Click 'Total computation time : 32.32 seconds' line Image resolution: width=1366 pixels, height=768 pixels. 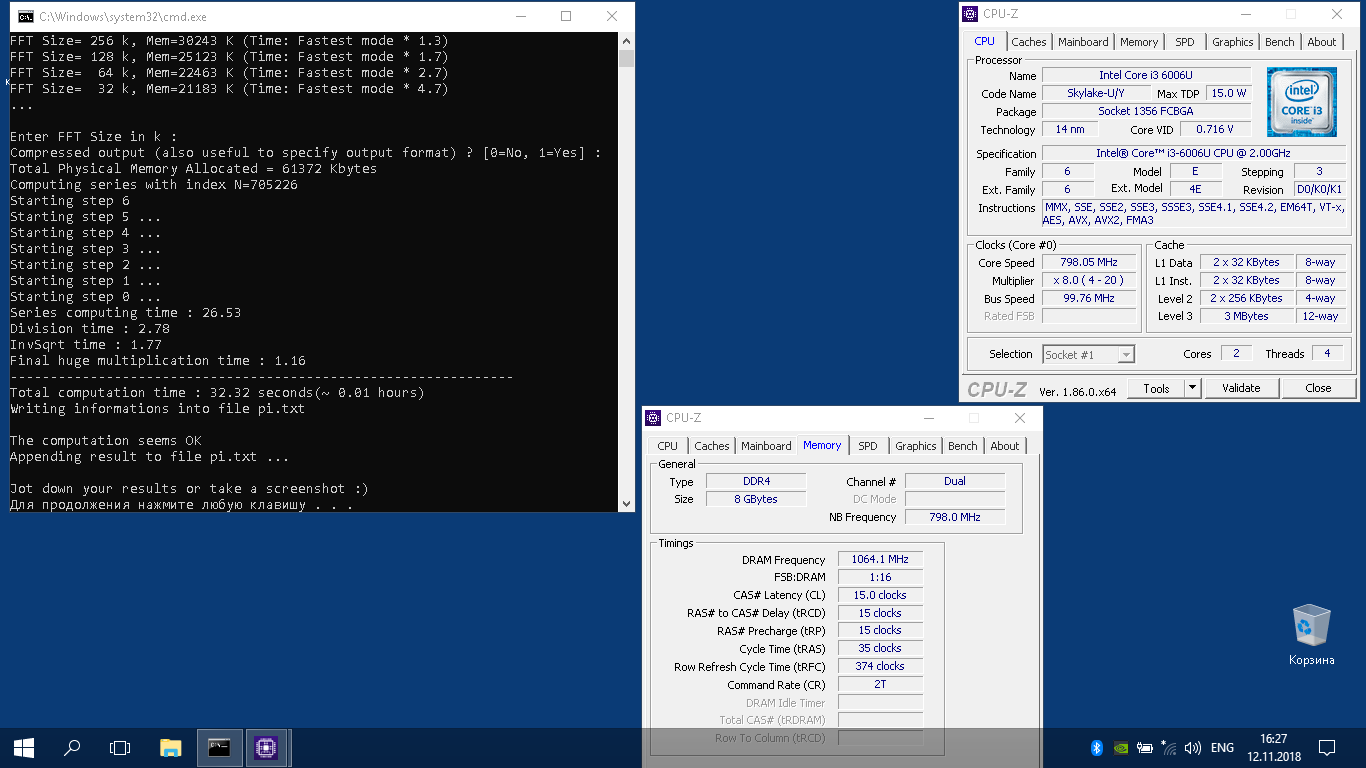coord(217,392)
